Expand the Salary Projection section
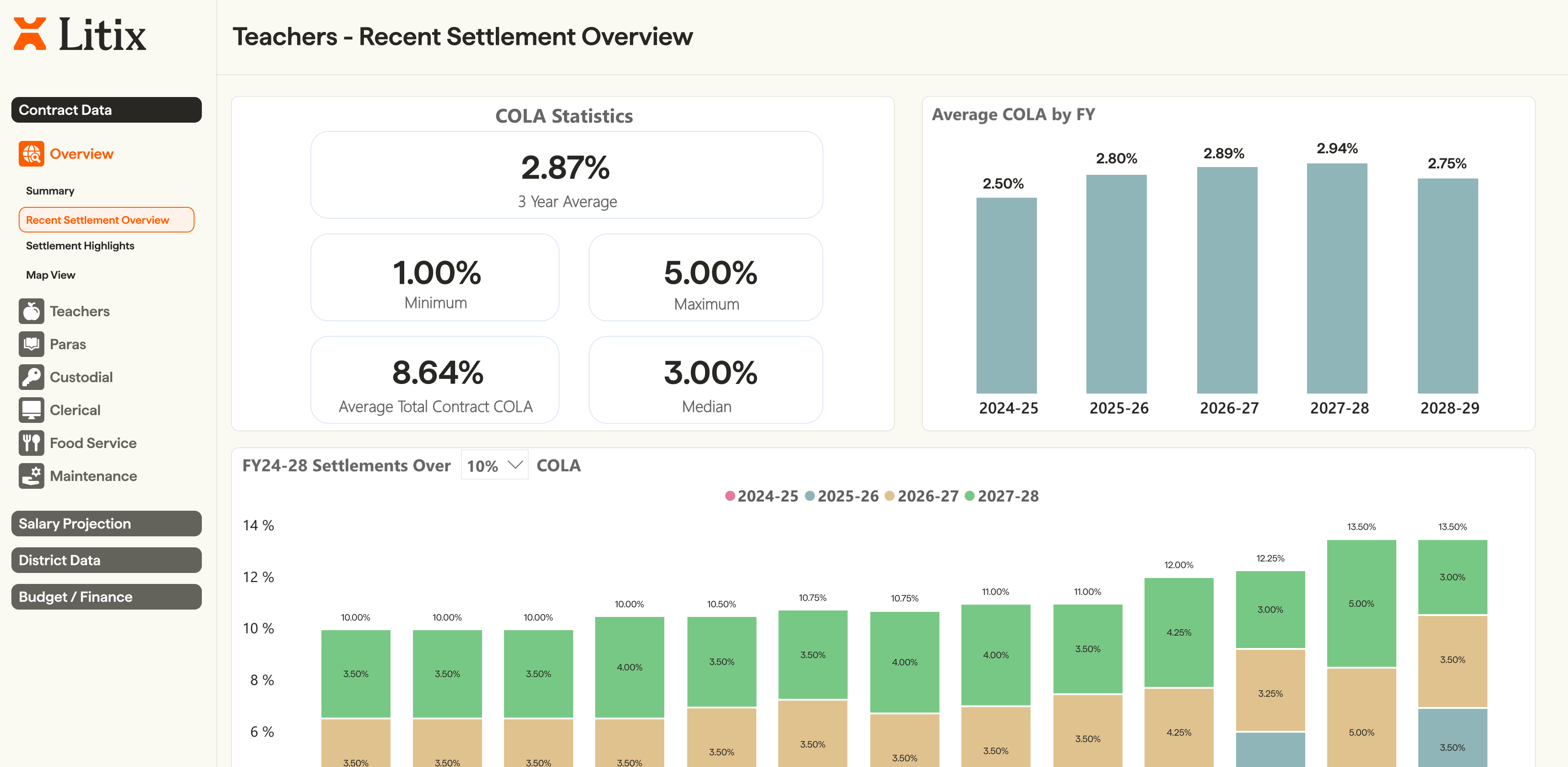Image resolution: width=1568 pixels, height=767 pixels. click(107, 524)
